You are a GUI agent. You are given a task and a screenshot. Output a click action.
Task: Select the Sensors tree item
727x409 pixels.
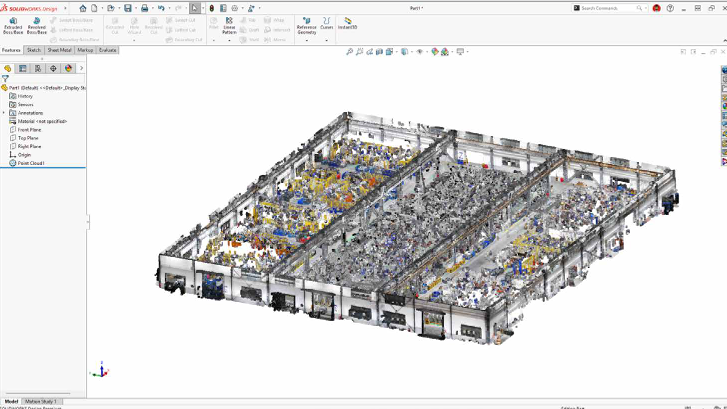click(x=26, y=104)
